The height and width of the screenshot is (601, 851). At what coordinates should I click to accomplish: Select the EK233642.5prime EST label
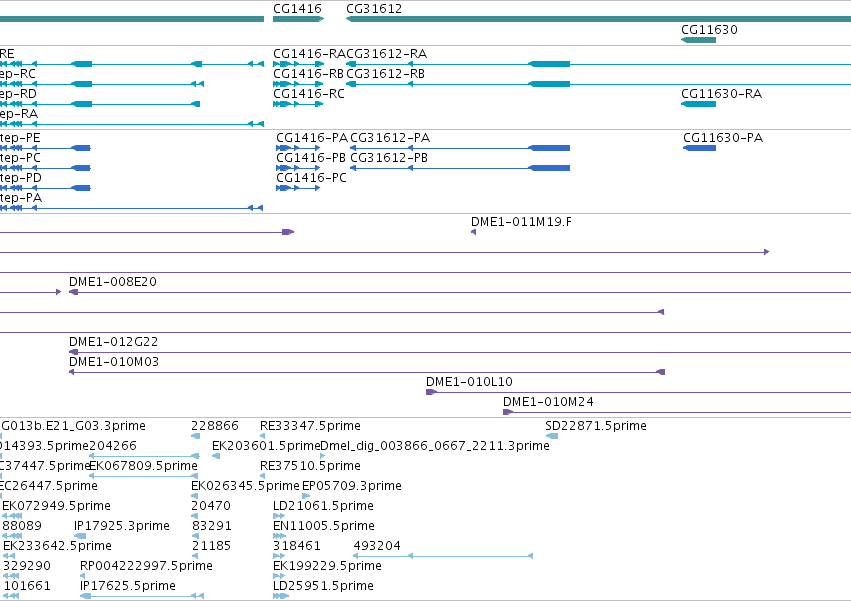point(58,546)
